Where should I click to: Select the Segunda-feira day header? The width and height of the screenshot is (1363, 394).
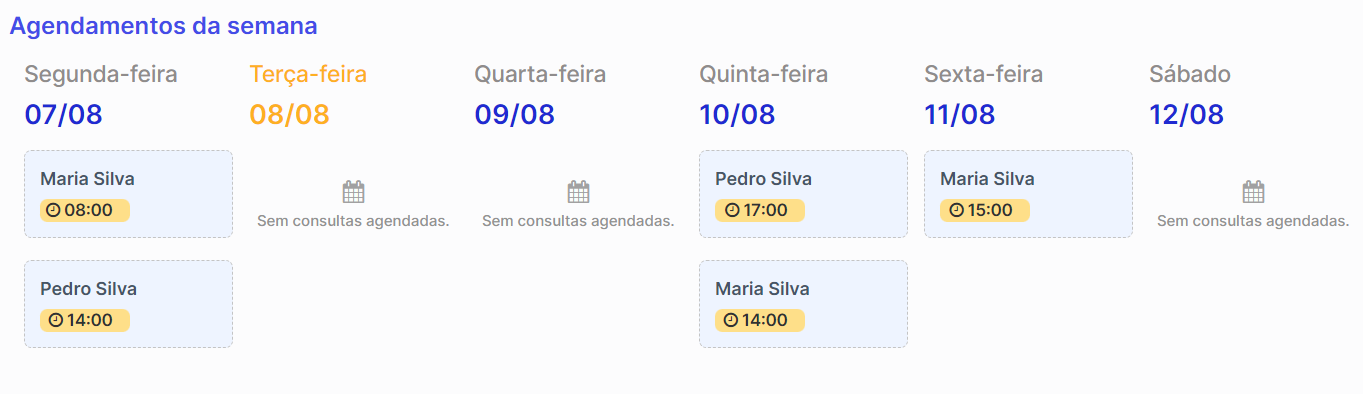point(101,74)
